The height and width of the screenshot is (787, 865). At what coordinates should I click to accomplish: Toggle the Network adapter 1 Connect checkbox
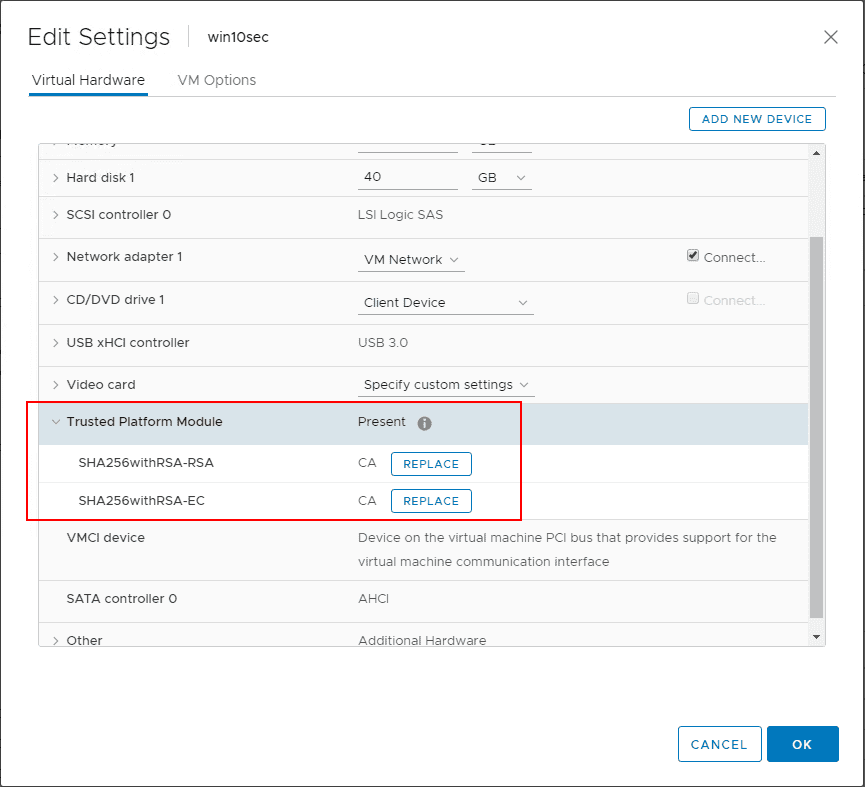693,256
